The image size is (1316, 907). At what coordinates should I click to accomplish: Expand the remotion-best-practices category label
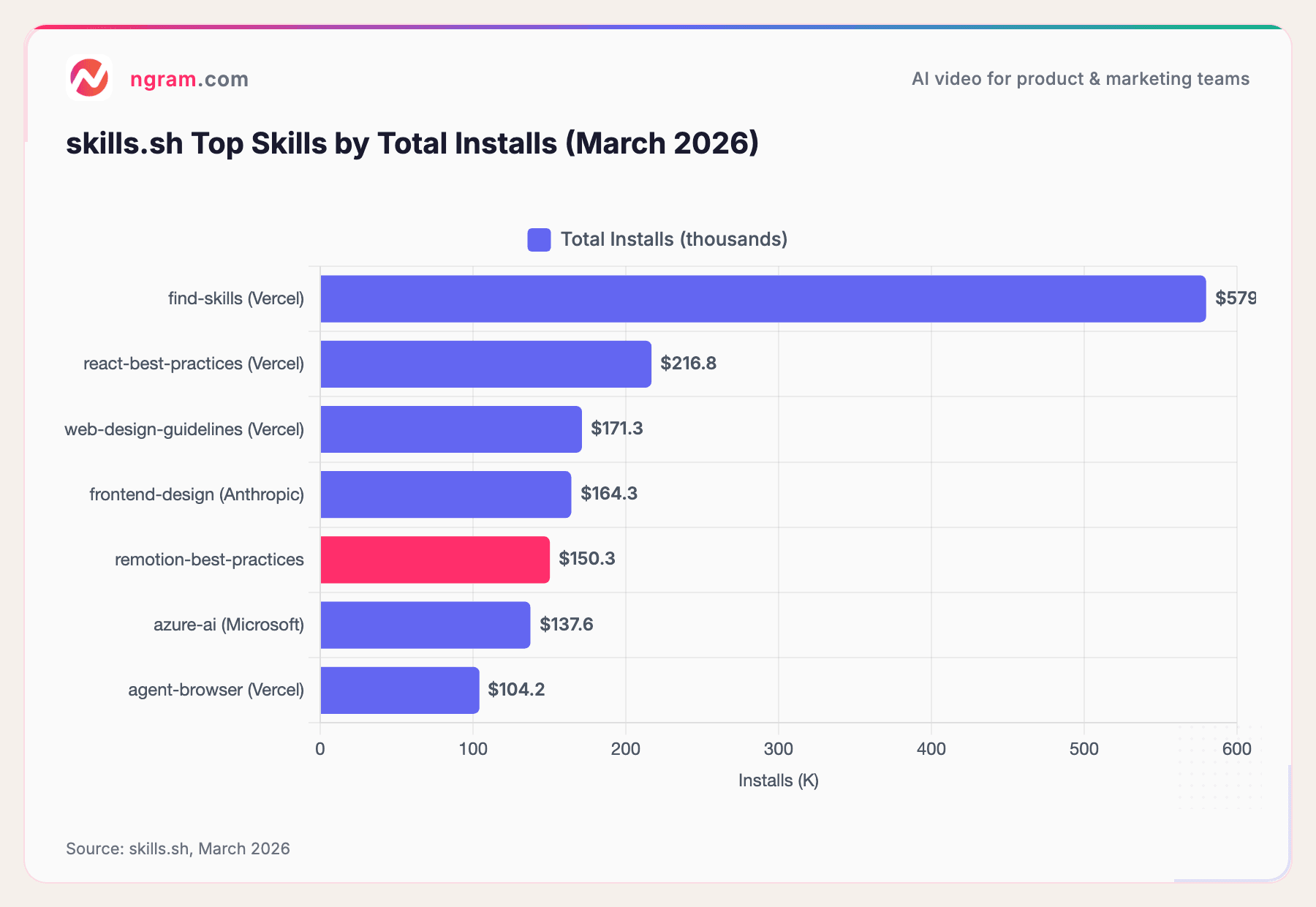tap(209, 560)
